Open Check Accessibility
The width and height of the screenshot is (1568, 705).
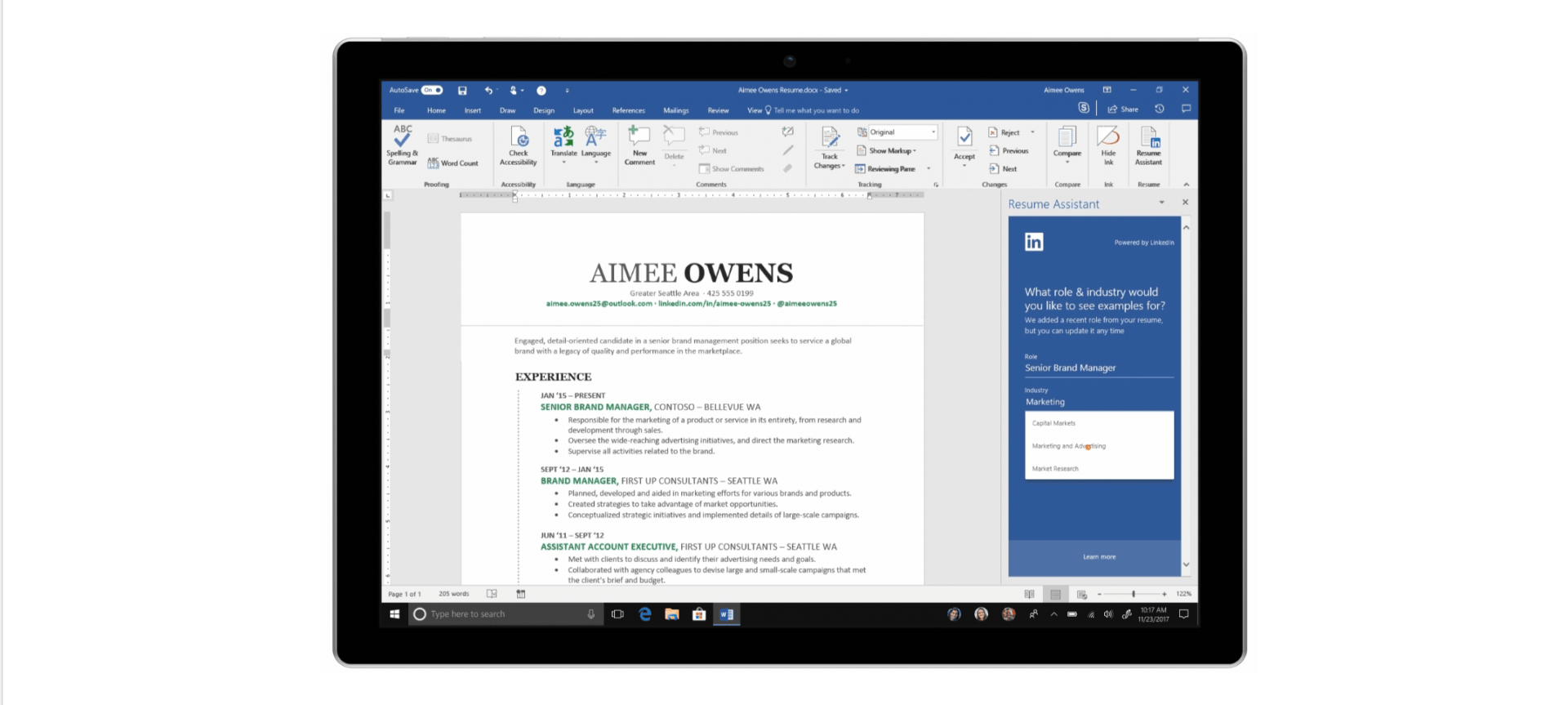tap(519, 145)
